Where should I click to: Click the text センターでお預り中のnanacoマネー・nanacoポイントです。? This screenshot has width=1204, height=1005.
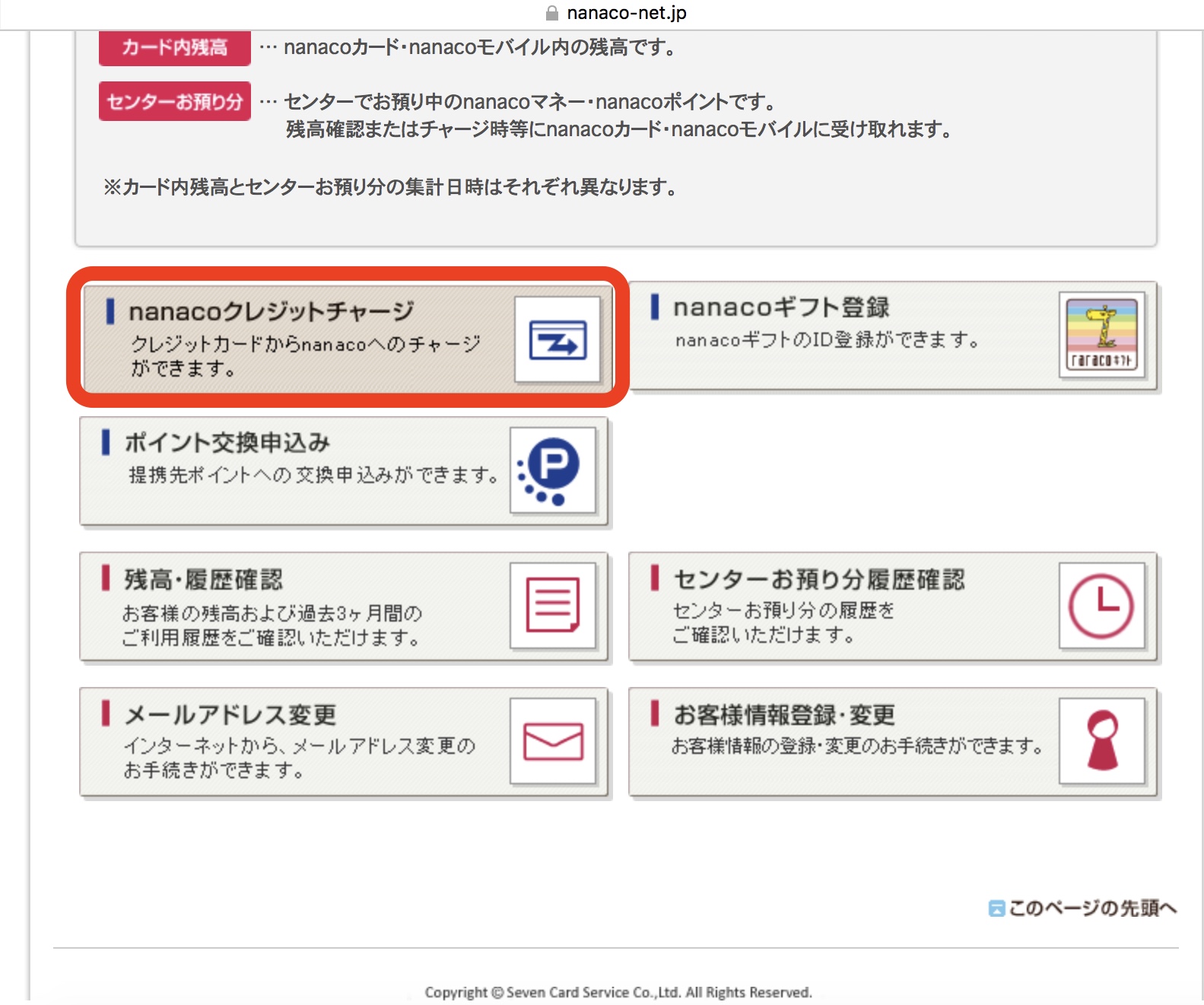point(529,102)
